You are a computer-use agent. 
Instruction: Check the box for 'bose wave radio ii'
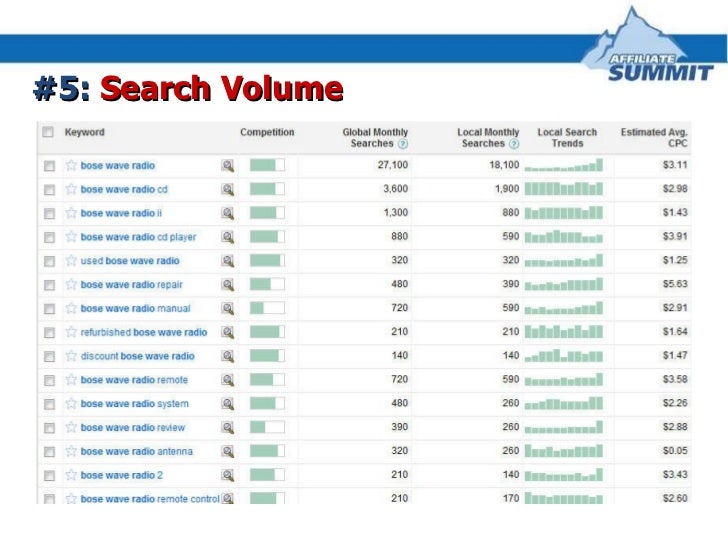pyautogui.click(x=49, y=214)
